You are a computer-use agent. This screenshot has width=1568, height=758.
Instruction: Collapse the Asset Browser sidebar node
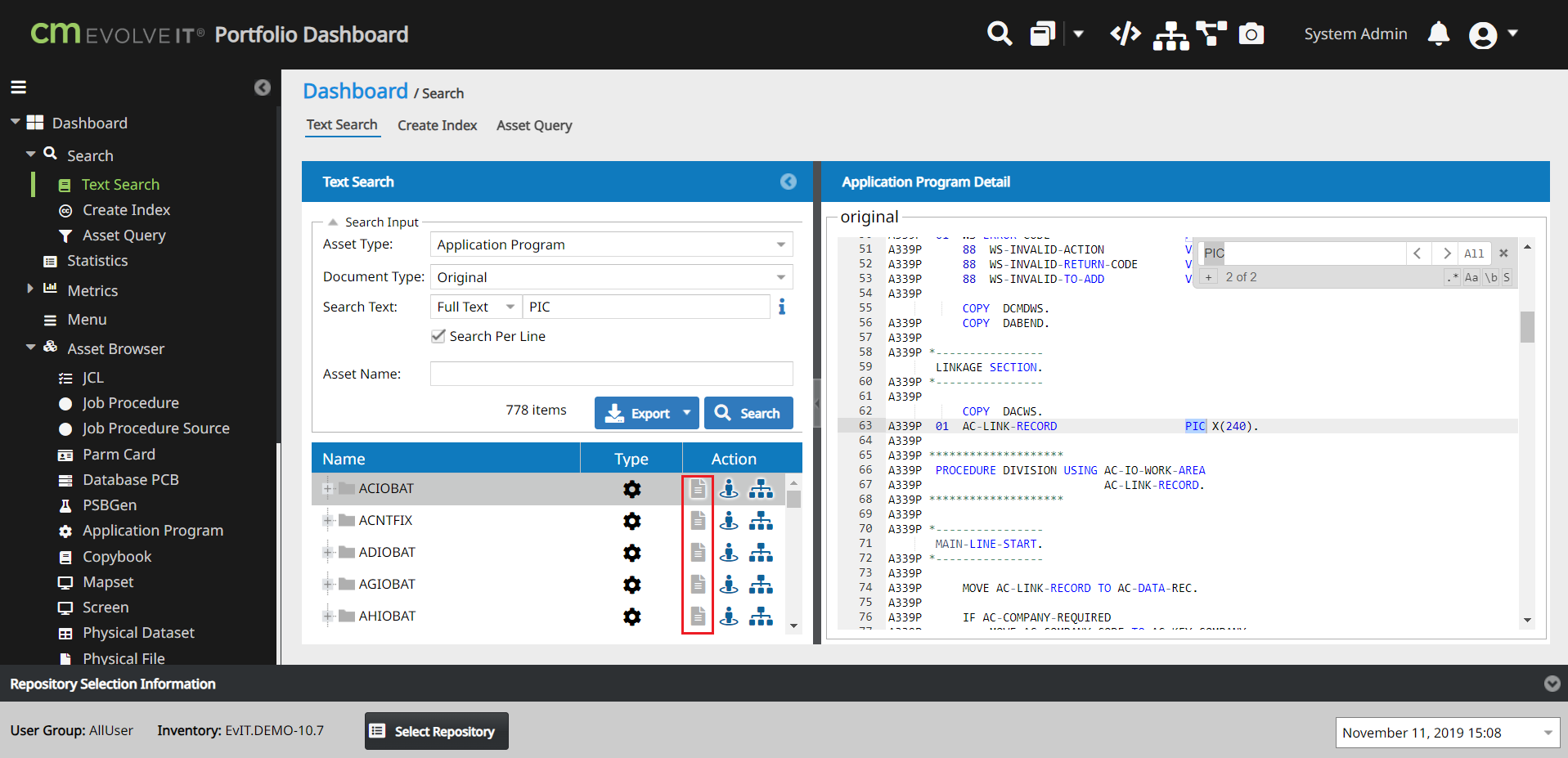point(30,348)
